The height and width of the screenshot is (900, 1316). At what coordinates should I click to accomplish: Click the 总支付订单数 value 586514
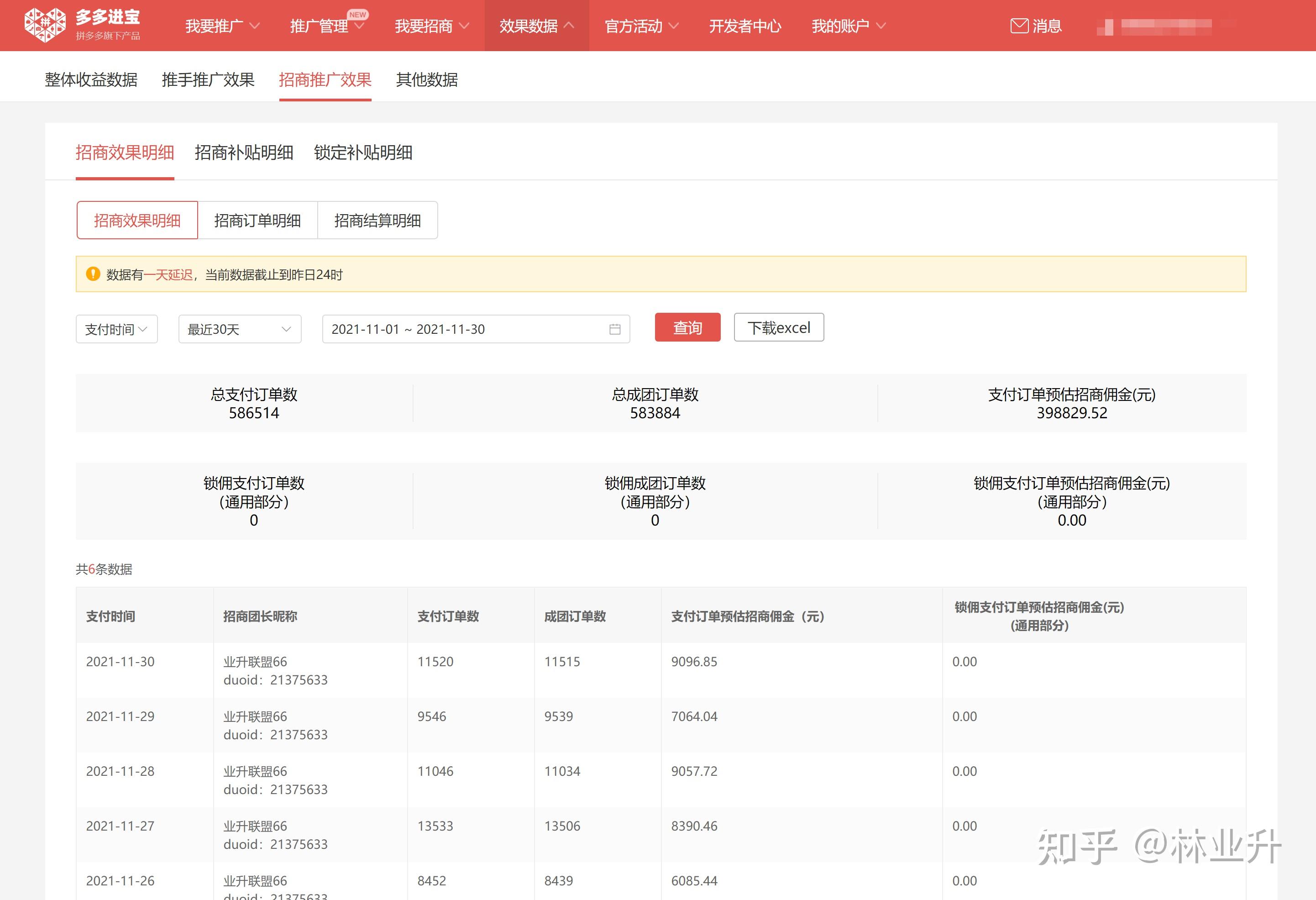click(254, 413)
